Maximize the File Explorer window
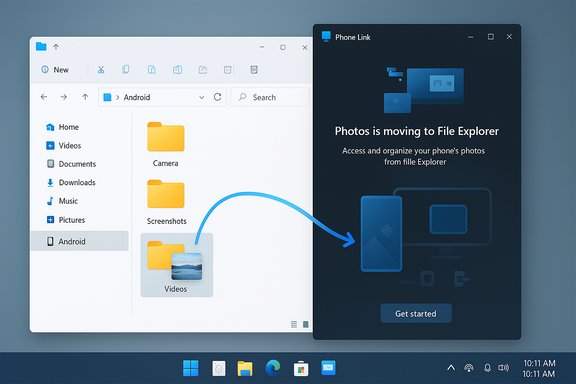 (283, 47)
